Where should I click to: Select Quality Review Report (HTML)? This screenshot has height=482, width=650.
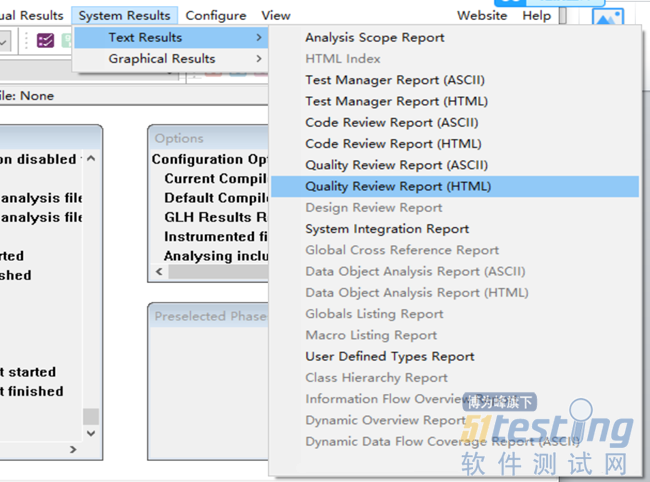click(398, 187)
